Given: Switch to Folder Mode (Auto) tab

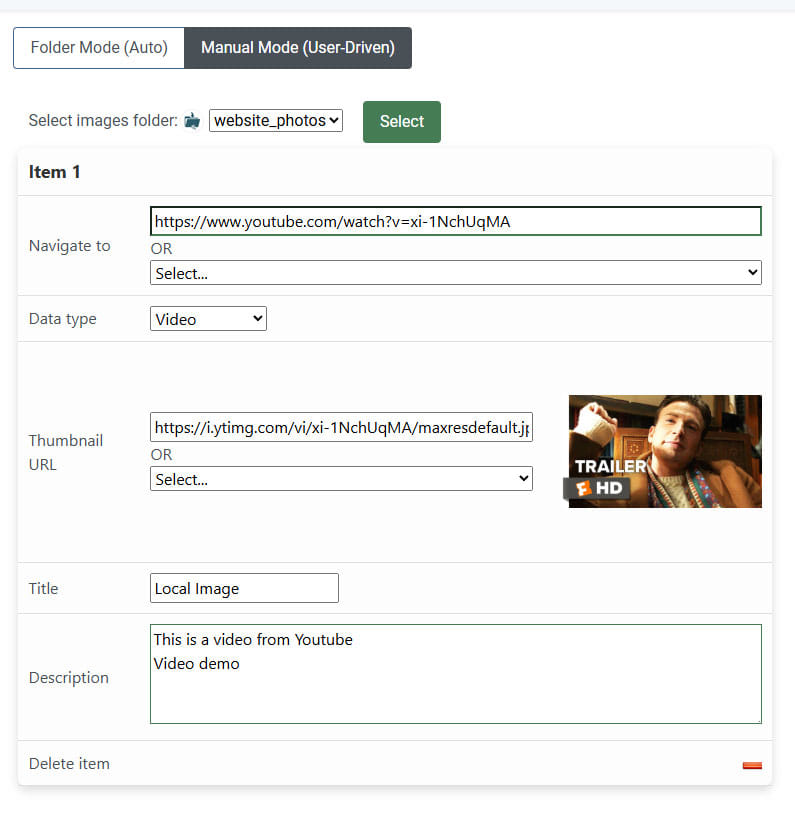Looking at the screenshot, I should [99, 48].
